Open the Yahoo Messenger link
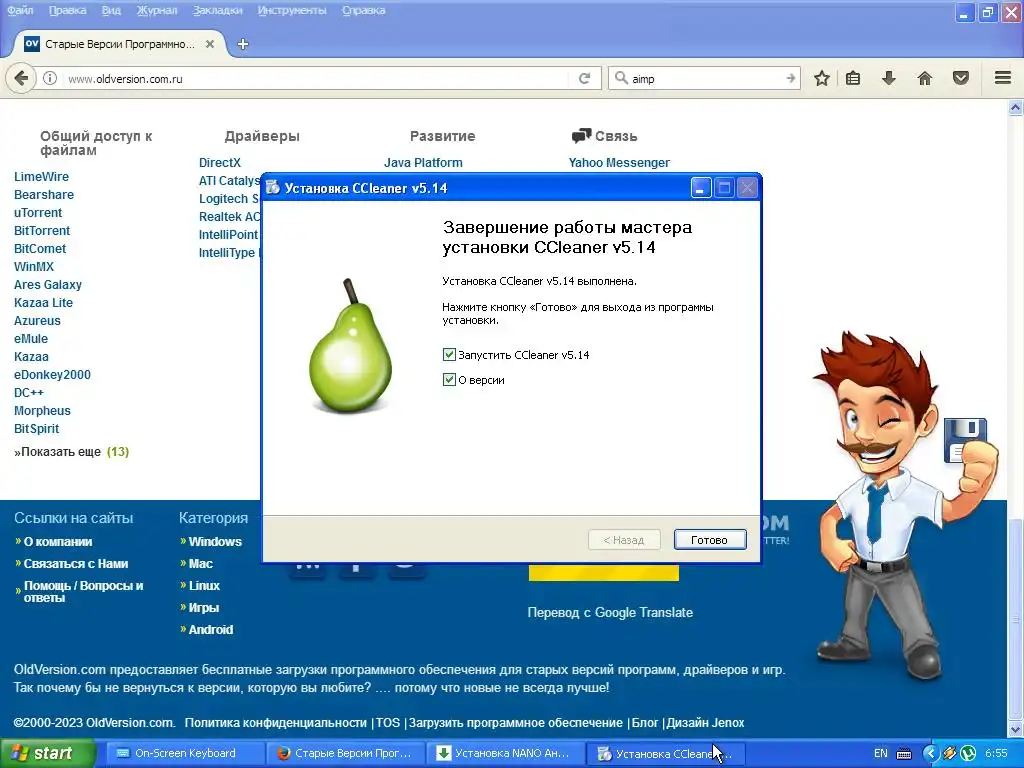 (619, 163)
